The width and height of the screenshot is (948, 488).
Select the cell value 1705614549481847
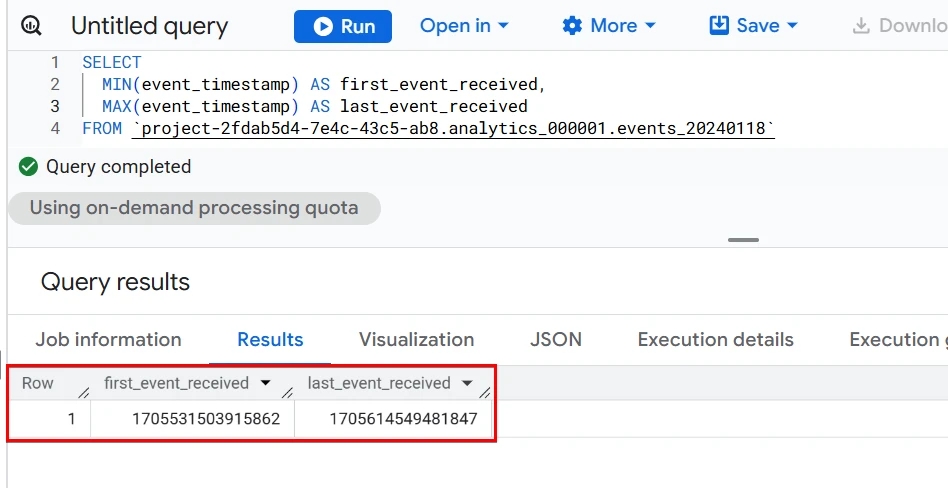point(403,418)
